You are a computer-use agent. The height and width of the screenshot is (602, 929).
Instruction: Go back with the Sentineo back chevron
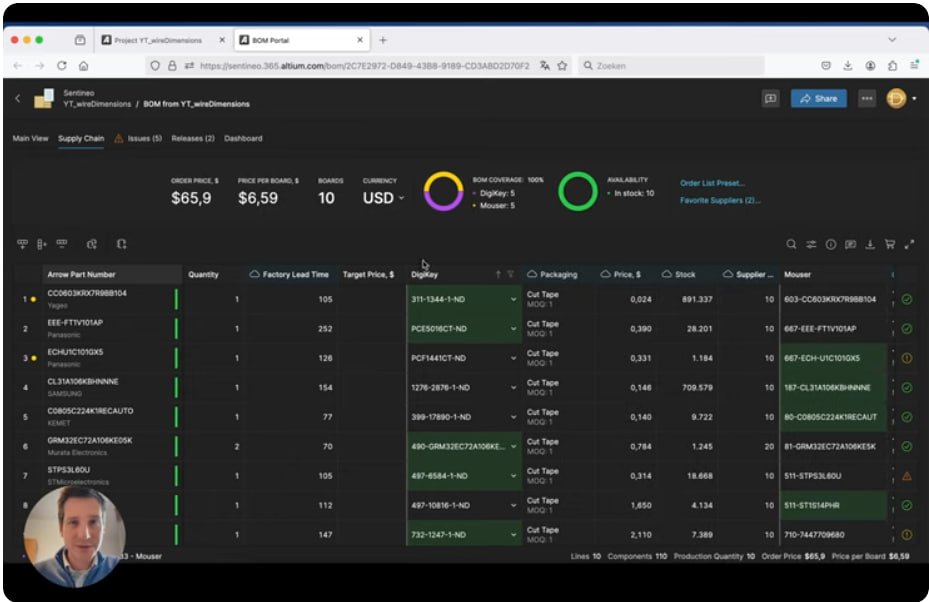tap(18, 98)
